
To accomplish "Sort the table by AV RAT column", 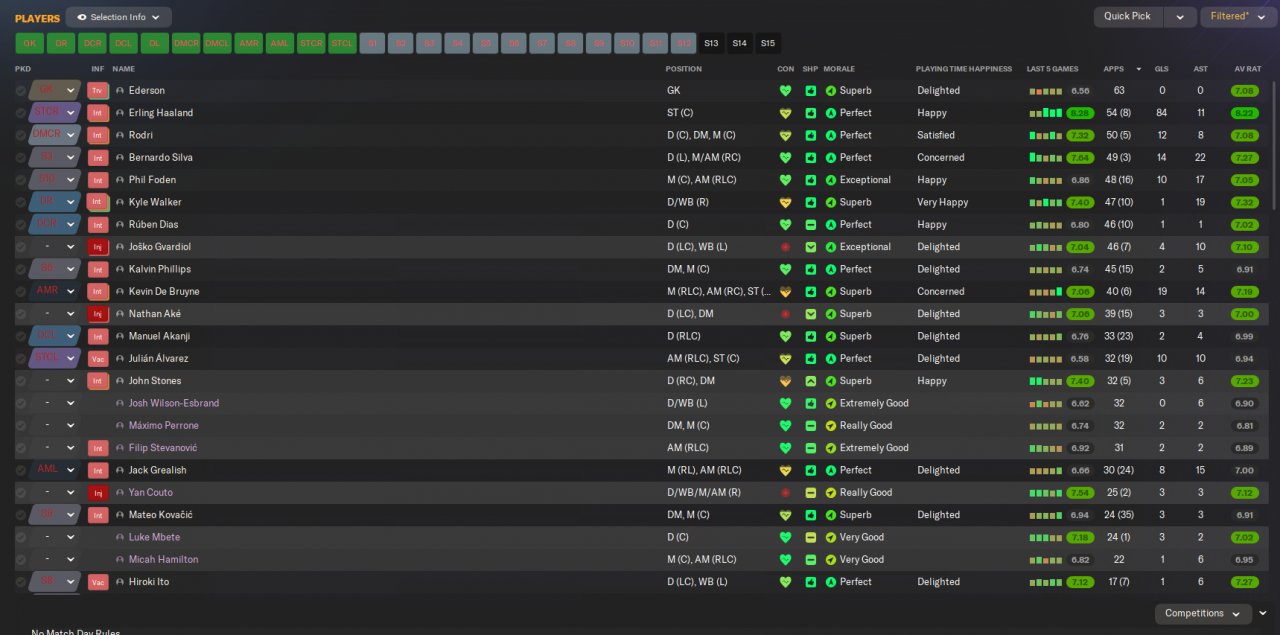I will [1247, 69].
